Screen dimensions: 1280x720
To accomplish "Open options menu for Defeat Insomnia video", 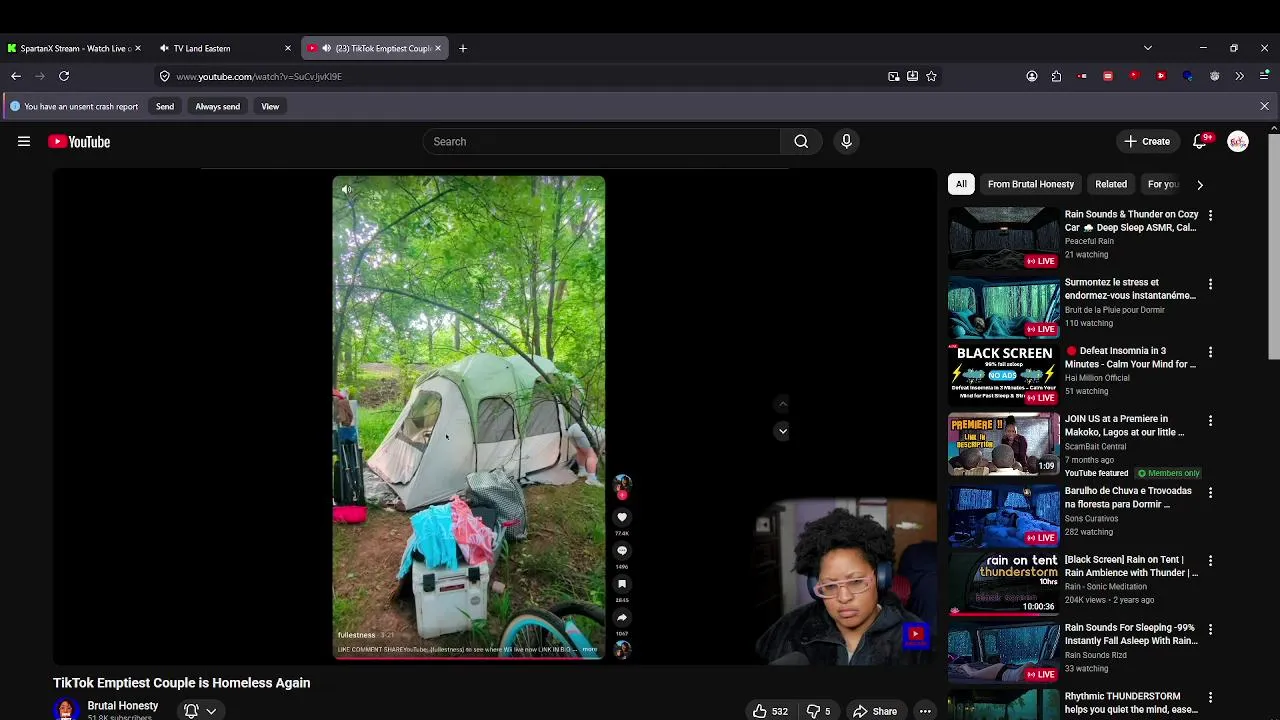I will click(x=1210, y=352).
